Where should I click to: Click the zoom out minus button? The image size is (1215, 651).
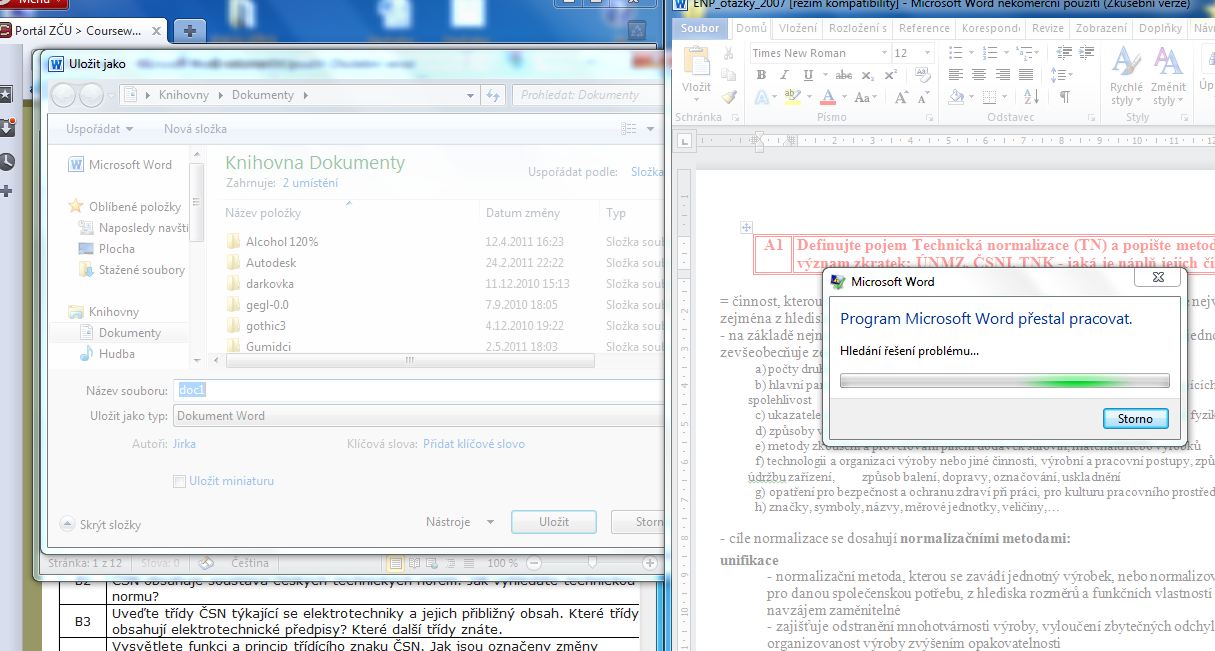(533, 563)
